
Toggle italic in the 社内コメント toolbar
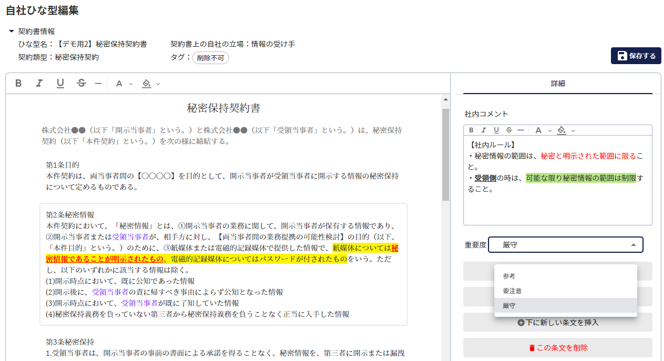click(484, 130)
